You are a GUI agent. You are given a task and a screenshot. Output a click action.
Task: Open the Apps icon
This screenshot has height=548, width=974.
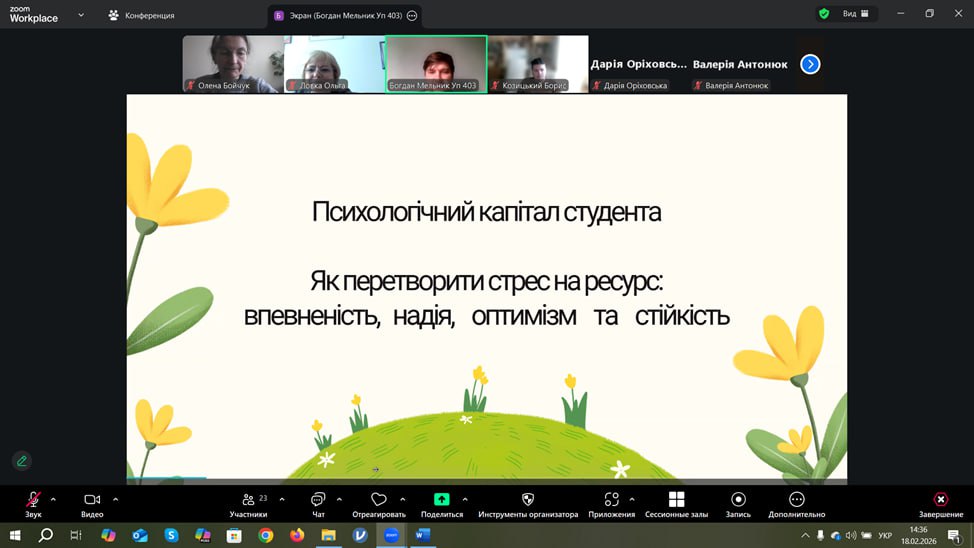coord(611,499)
